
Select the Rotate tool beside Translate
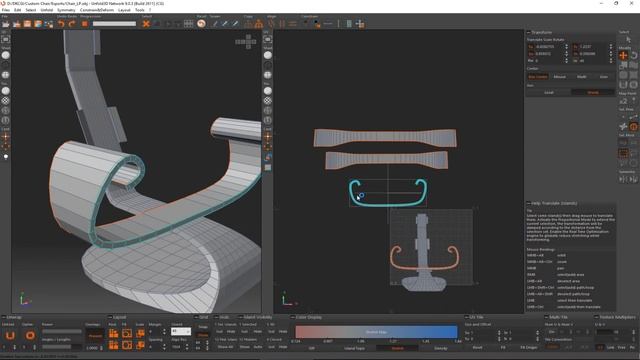point(633,56)
